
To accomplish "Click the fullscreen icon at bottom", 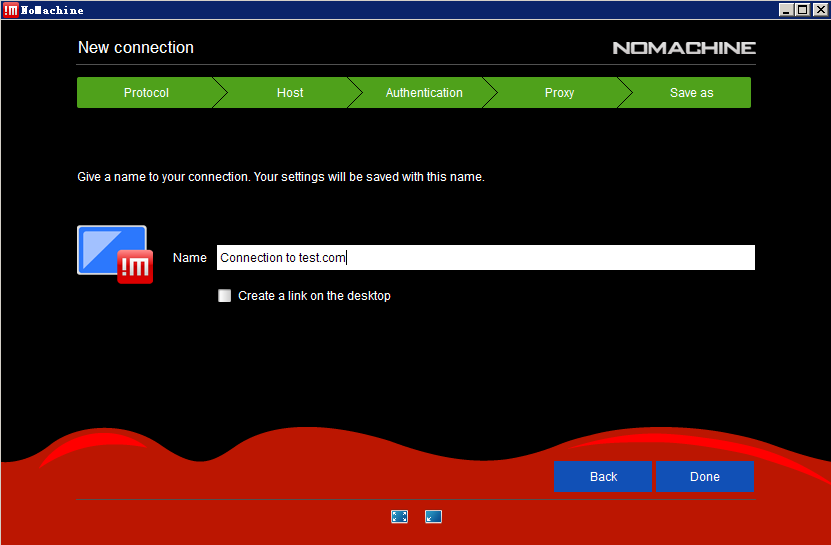I will [399, 516].
